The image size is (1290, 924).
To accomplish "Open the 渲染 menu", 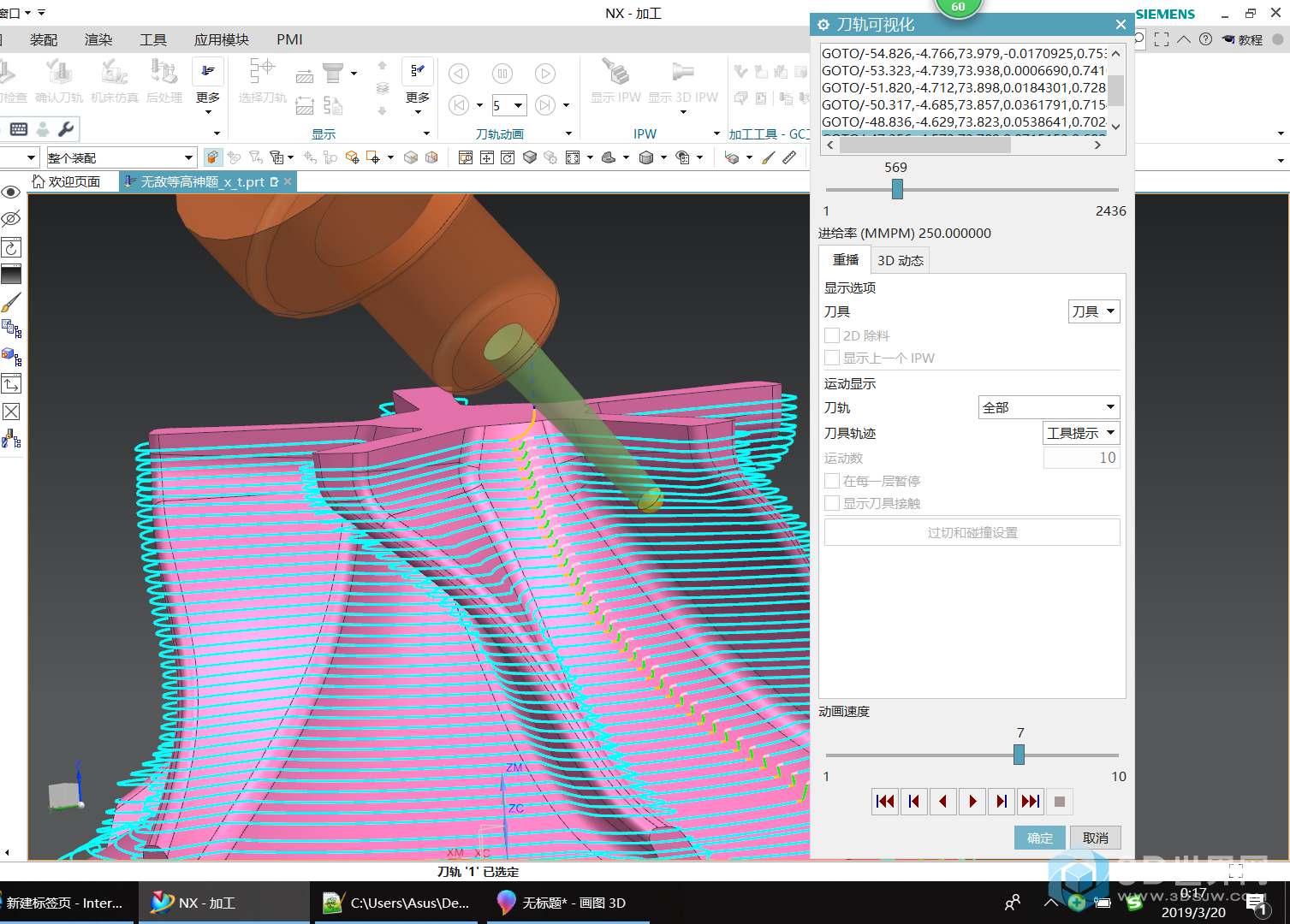I will click(98, 39).
